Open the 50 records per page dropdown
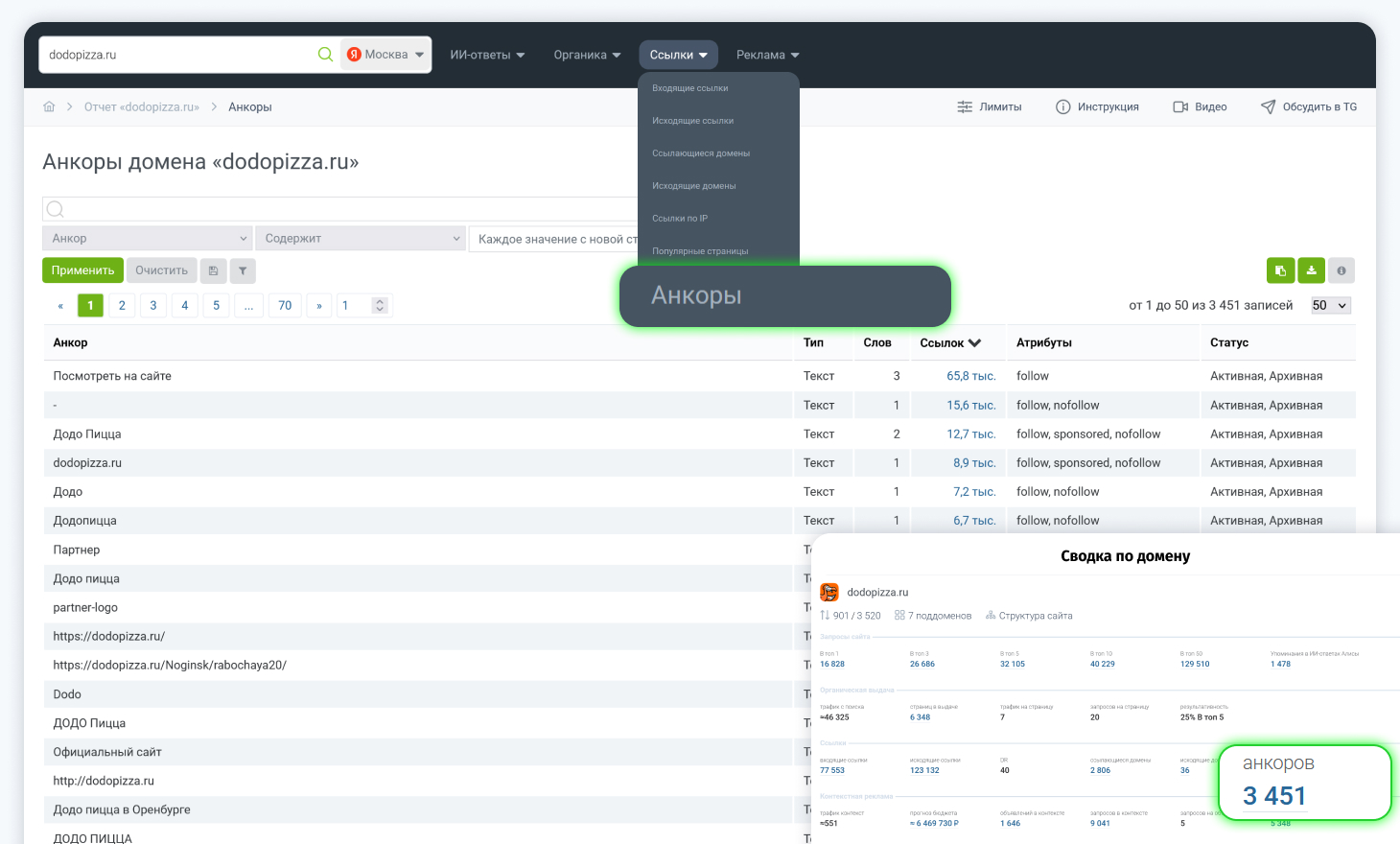The width and height of the screenshot is (1400, 844). (1330, 306)
